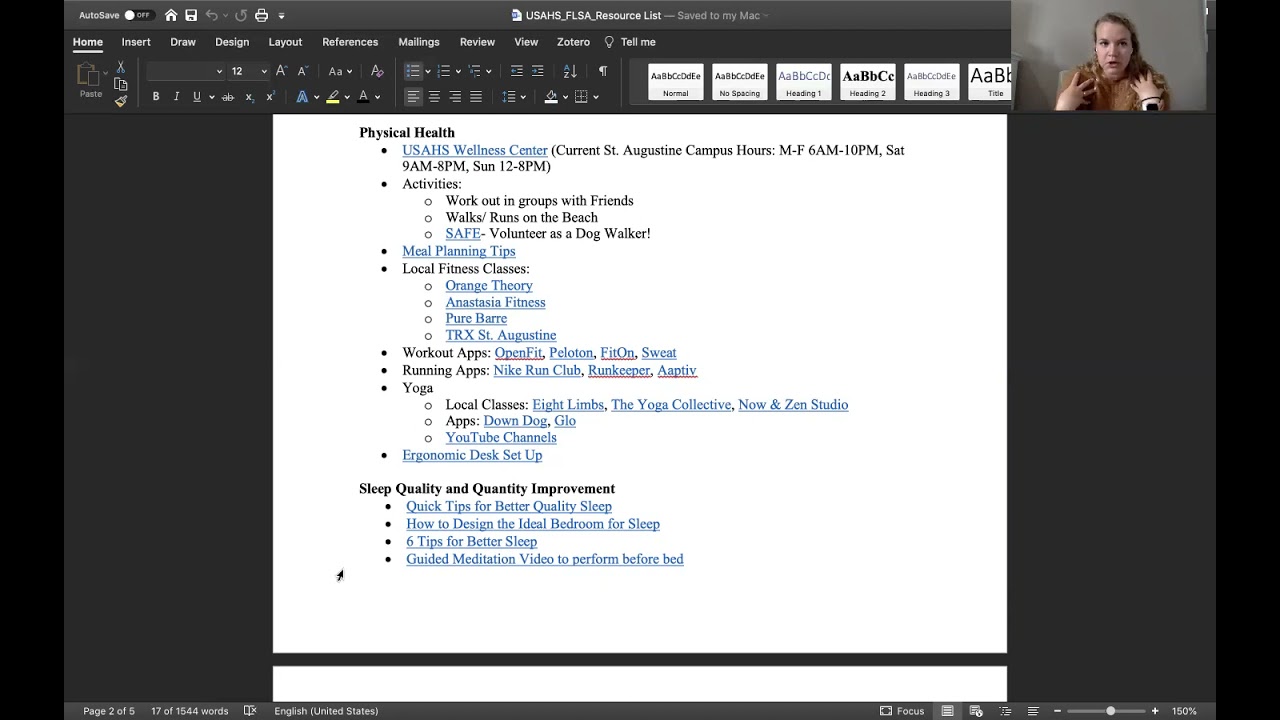This screenshot has width=1280, height=720.
Task: Align text left
Action: pos(413,97)
